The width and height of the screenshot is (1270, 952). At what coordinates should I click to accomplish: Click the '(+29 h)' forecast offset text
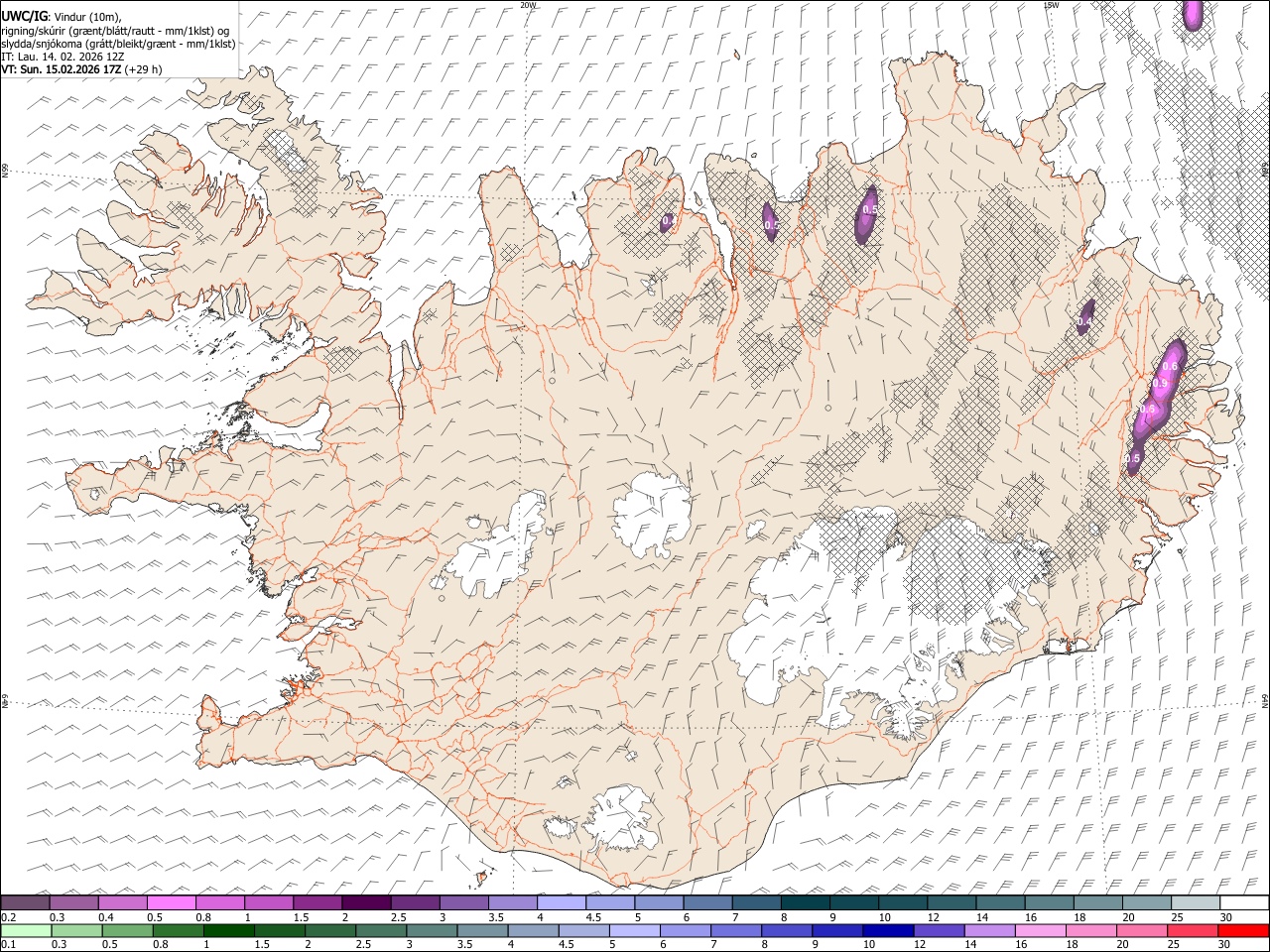pyautogui.click(x=144, y=69)
